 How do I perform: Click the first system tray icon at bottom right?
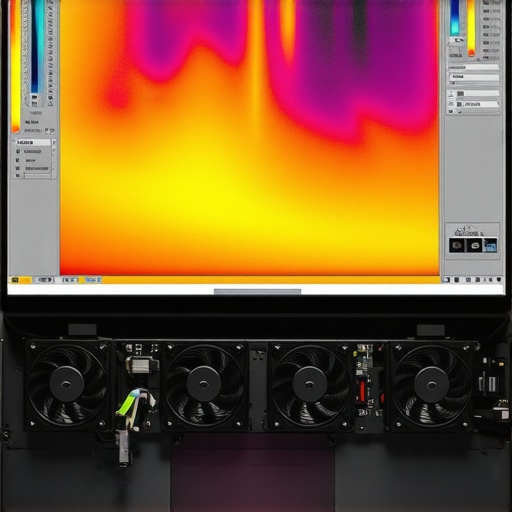click(x=446, y=280)
